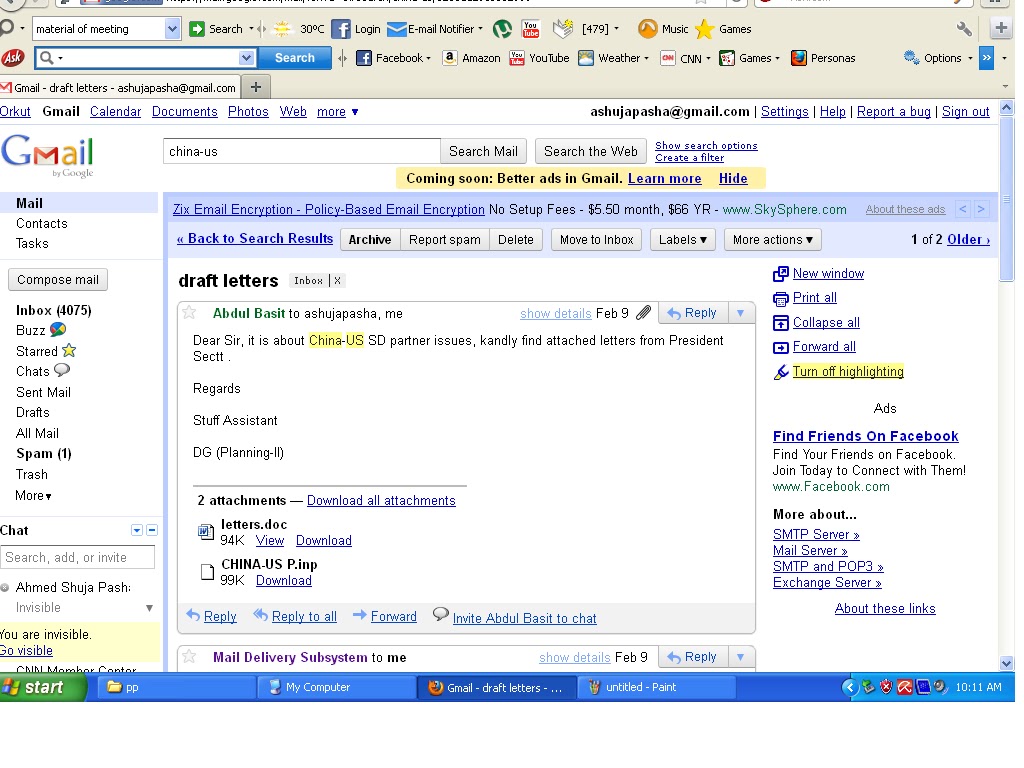Screen dimensions: 1024x768
Task: Click the Forward all icon
Action: [779, 345]
